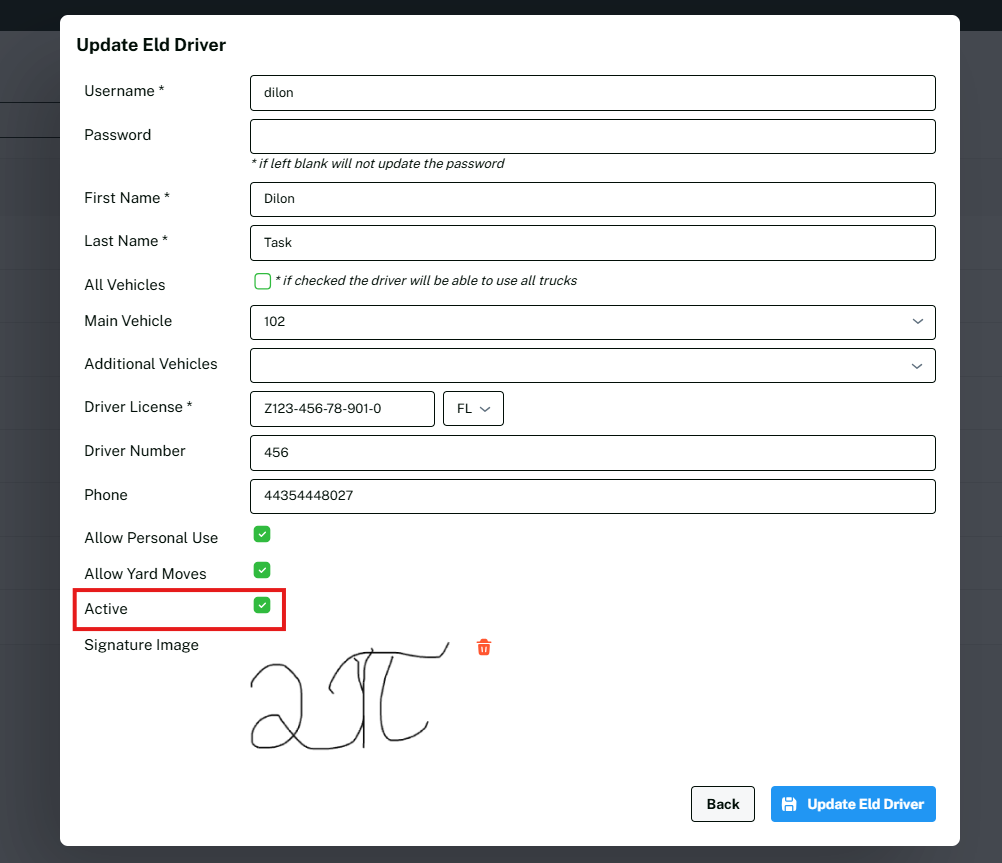Image resolution: width=1002 pixels, height=863 pixels.
Task: Click the save icon in Update Eld Driver button
Action: (789, 804)
